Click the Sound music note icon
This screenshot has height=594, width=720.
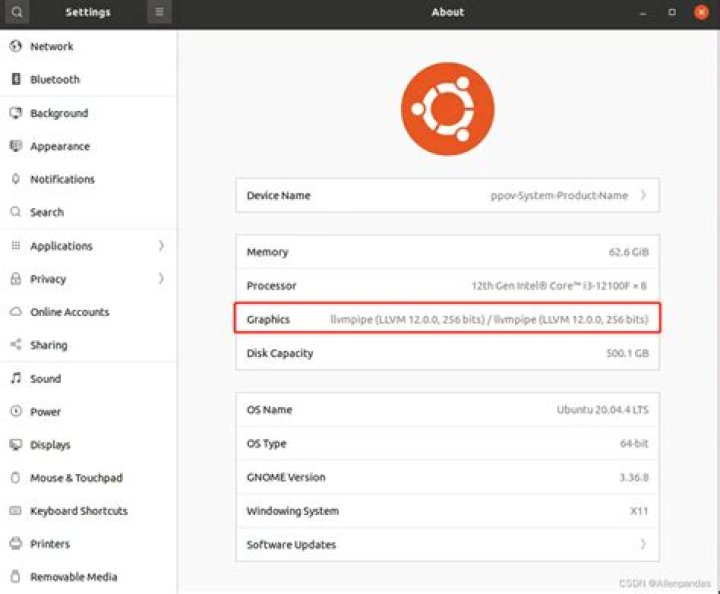click(x=16, y=378)
